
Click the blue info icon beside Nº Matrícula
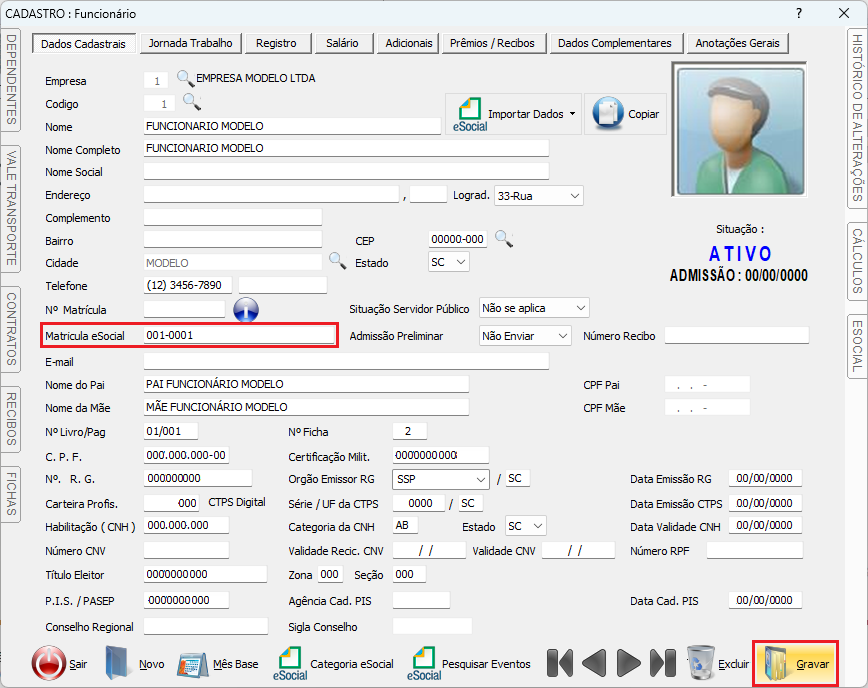[x=246, y=310]
